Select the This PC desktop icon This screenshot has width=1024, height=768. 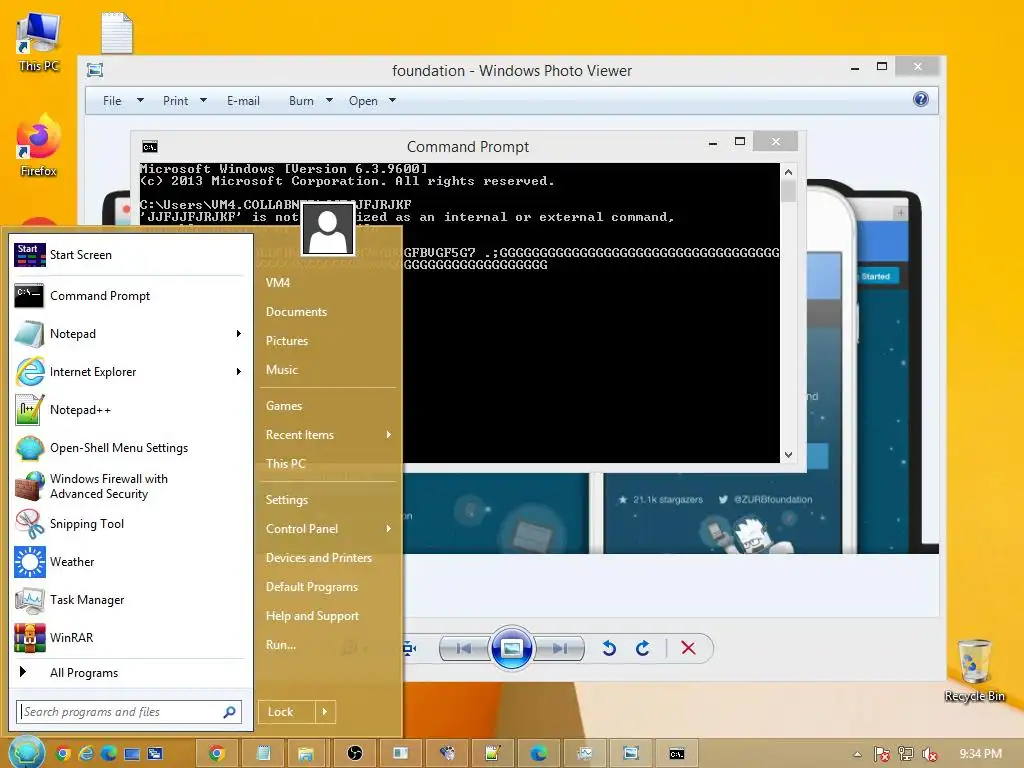(39, 41)
